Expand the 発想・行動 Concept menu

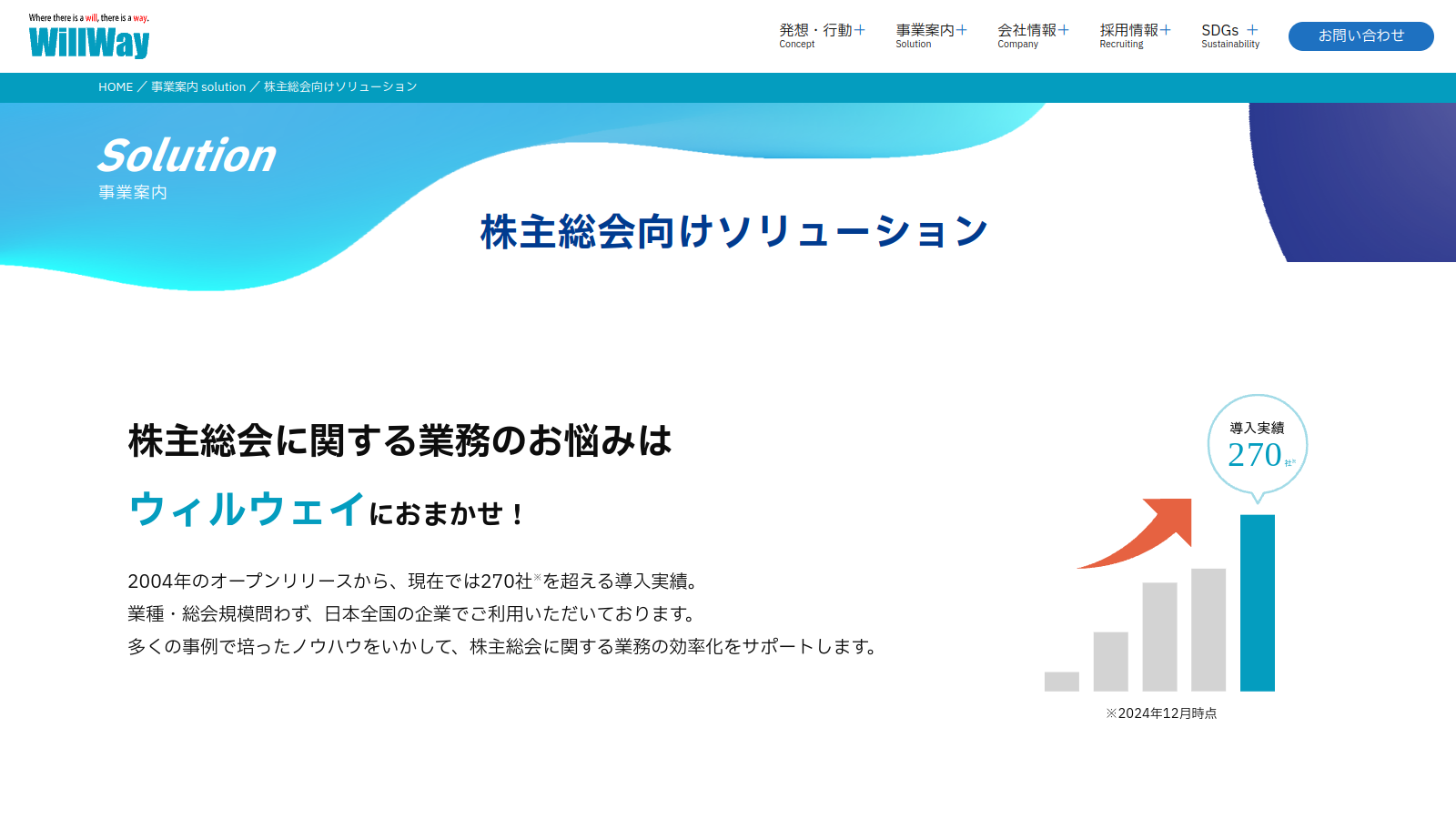822,35
